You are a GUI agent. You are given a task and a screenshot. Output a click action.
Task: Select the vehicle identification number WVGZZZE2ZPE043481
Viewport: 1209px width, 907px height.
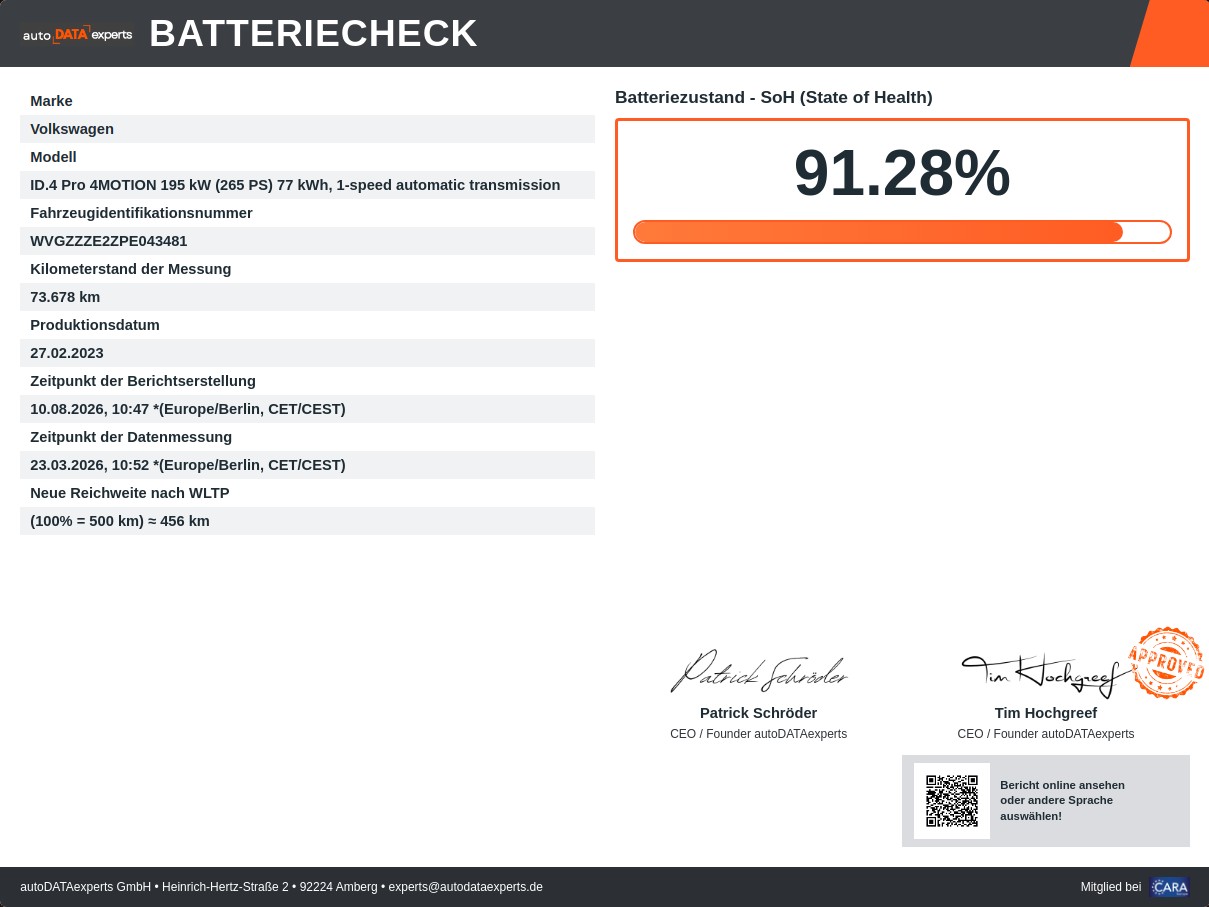click(109, 241)
